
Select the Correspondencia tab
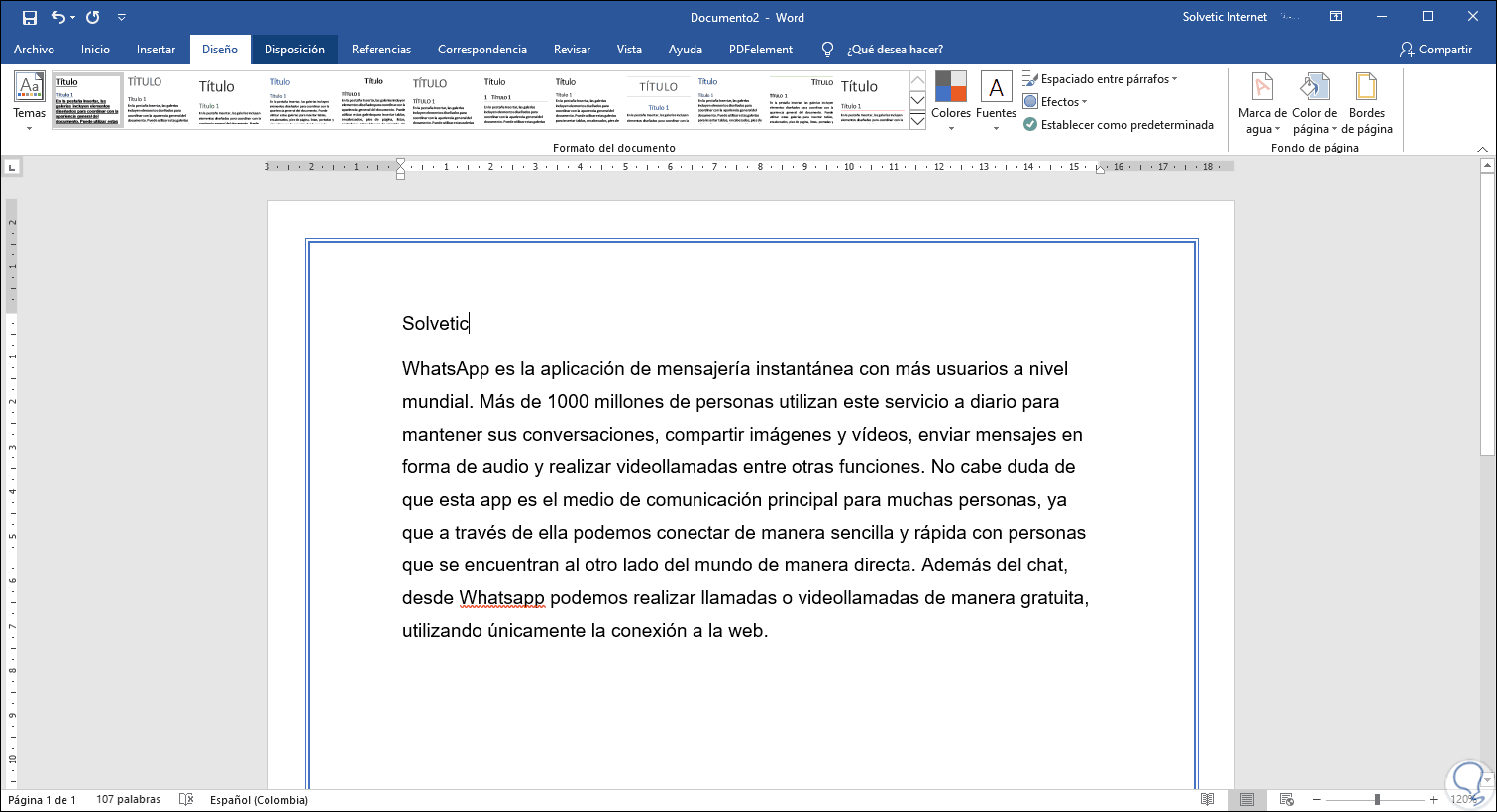pyautogui.click(x=482, y=50)
